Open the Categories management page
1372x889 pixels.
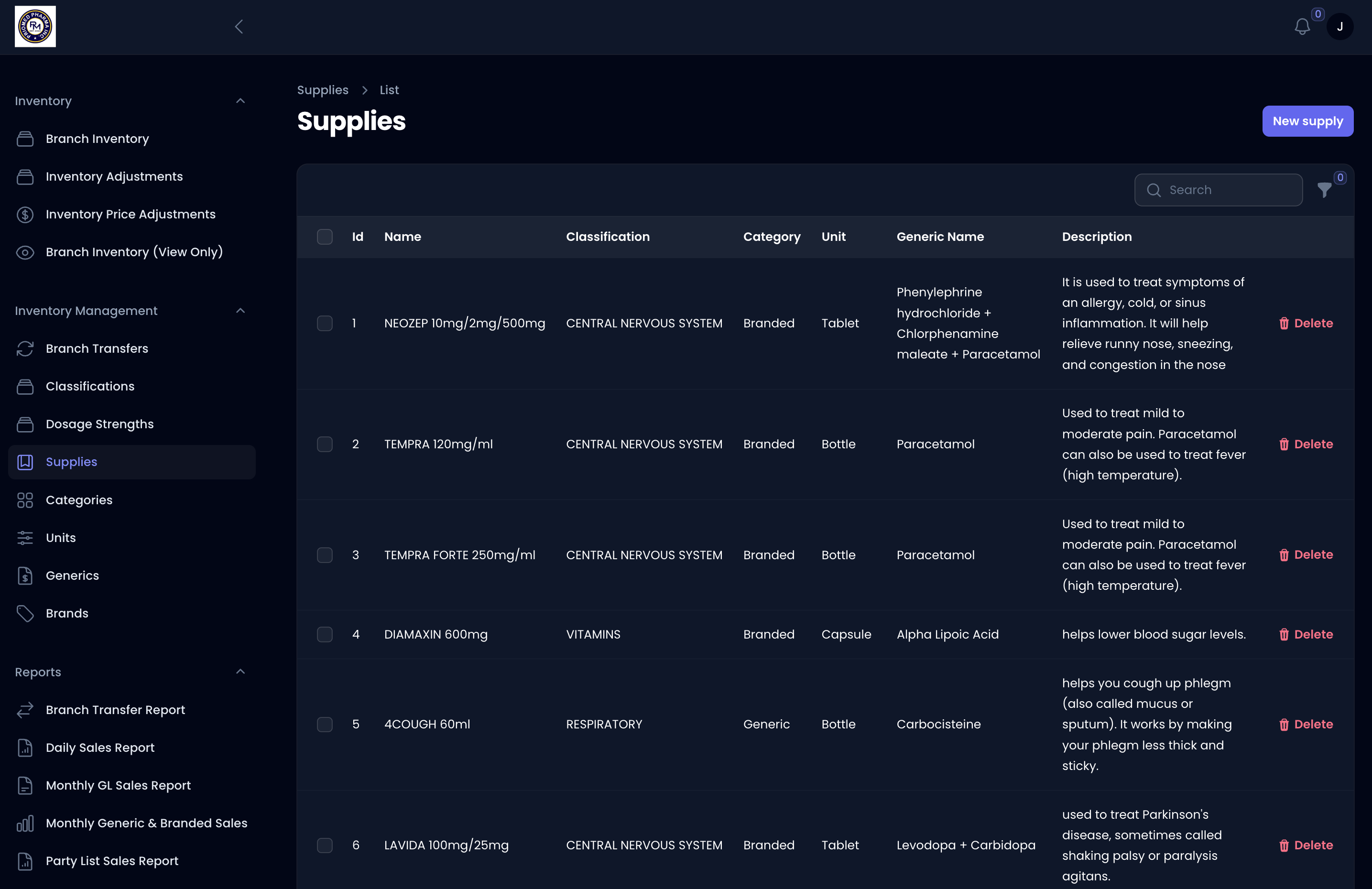point(79,500)
